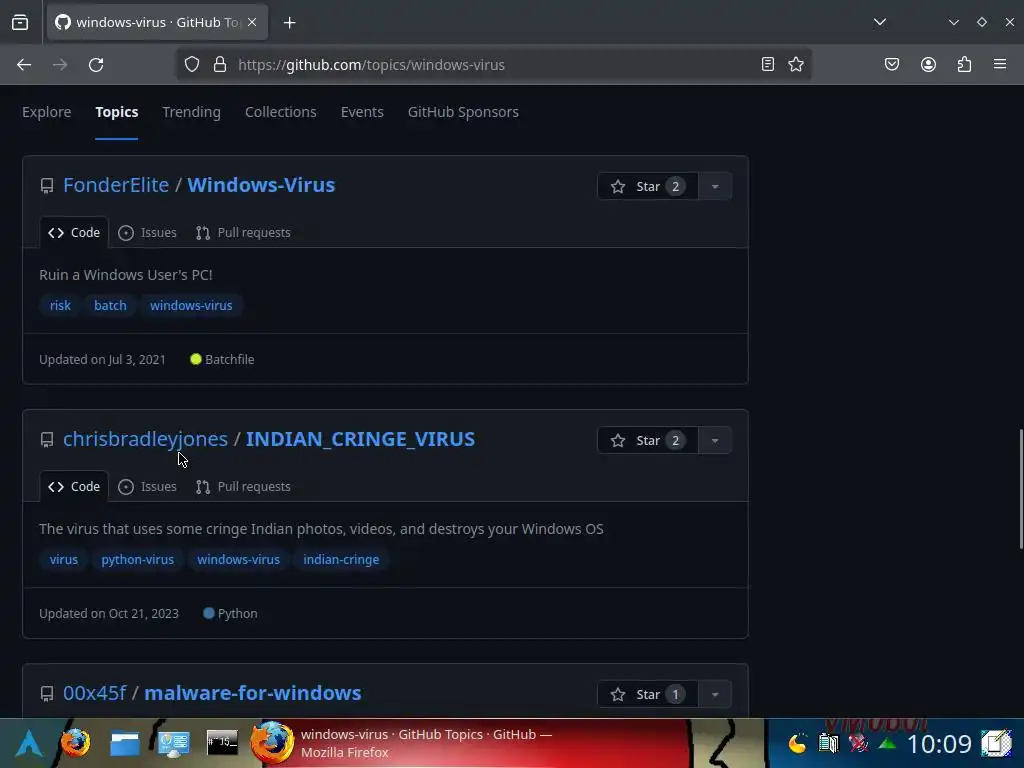This screenshot has width=1024, height=768.
Task: Open the Events tab
Action: point(362,112)
